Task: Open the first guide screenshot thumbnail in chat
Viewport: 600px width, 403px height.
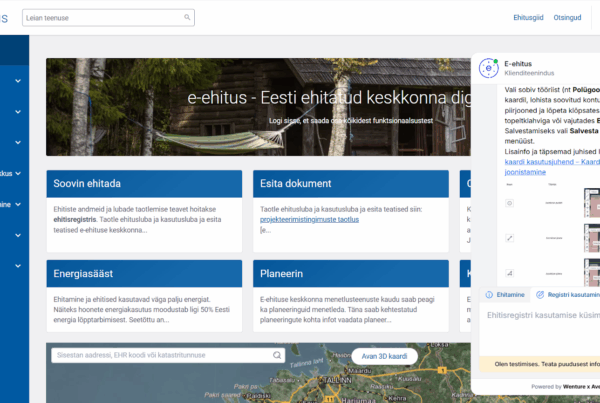Action: [x=592, y=203]
